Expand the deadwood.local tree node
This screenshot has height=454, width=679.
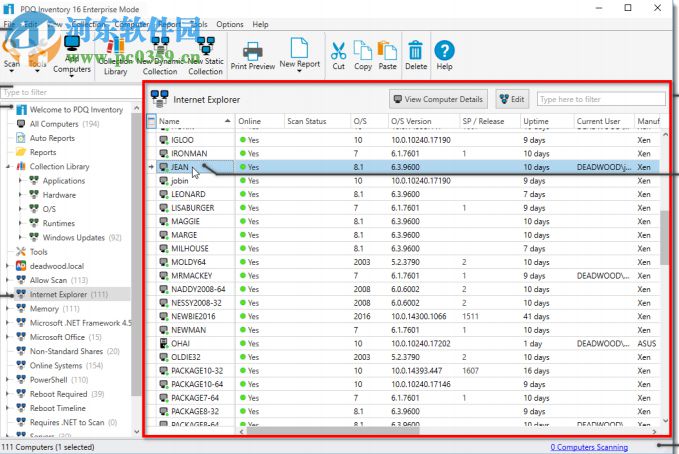(7, 266)
